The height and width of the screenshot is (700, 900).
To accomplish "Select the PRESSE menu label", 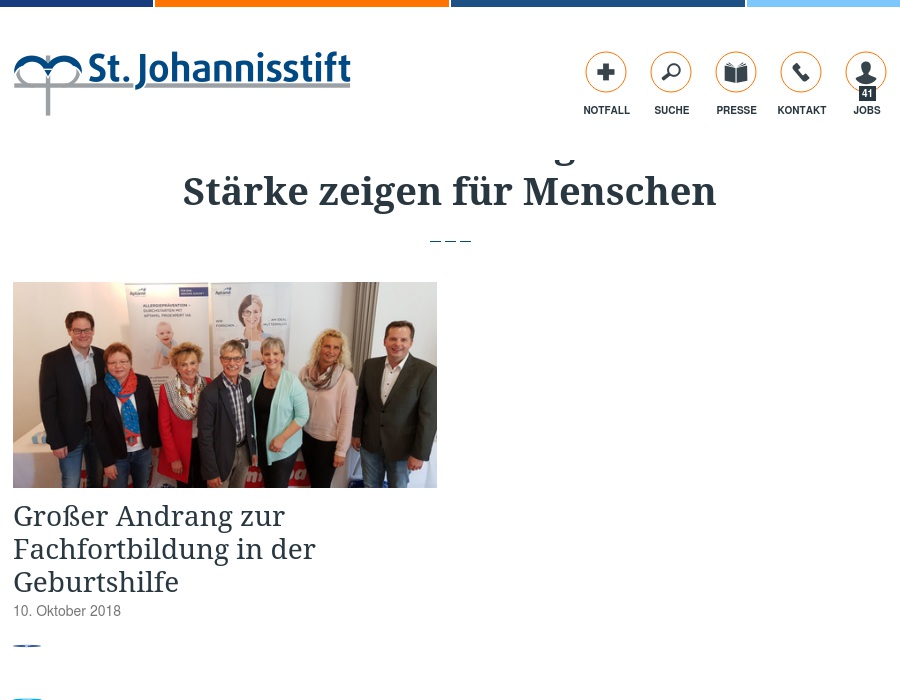I will pyautogui.click(x=736, y=111).
